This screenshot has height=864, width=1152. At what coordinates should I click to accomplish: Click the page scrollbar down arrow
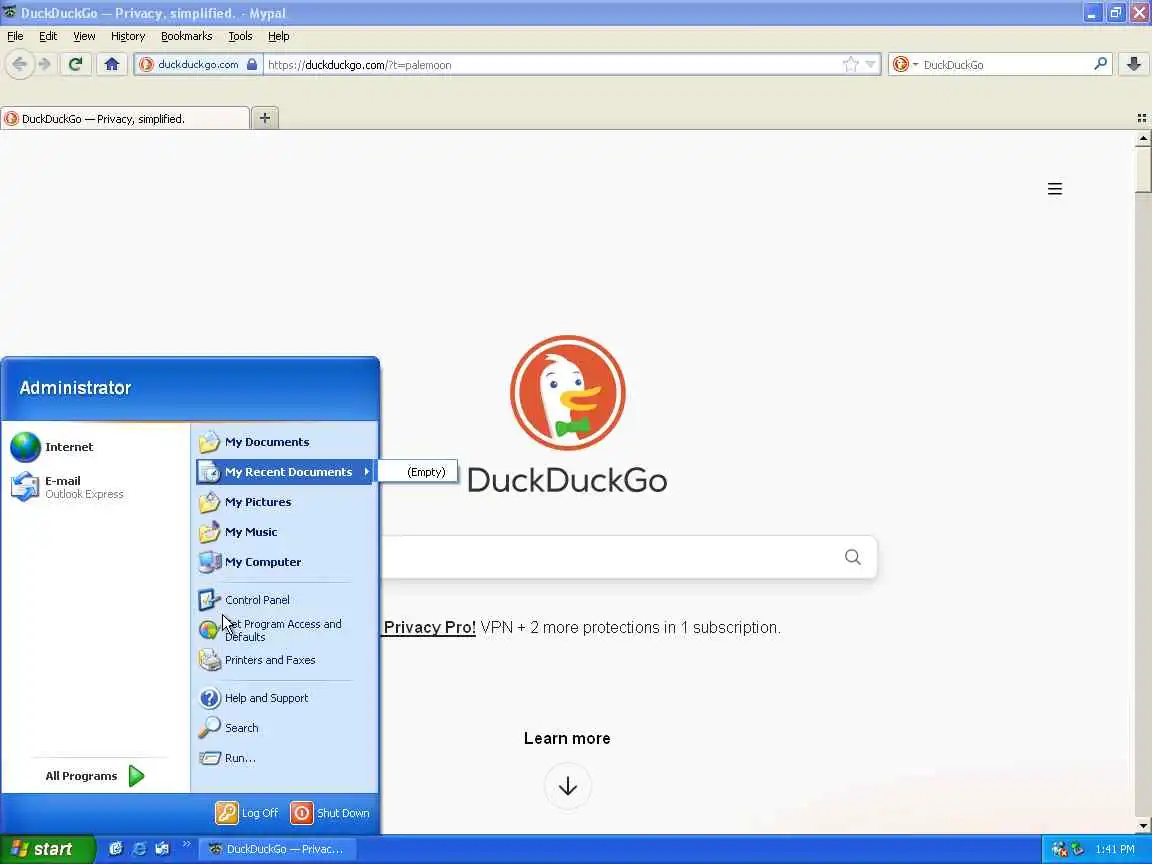click(1143, 826)
